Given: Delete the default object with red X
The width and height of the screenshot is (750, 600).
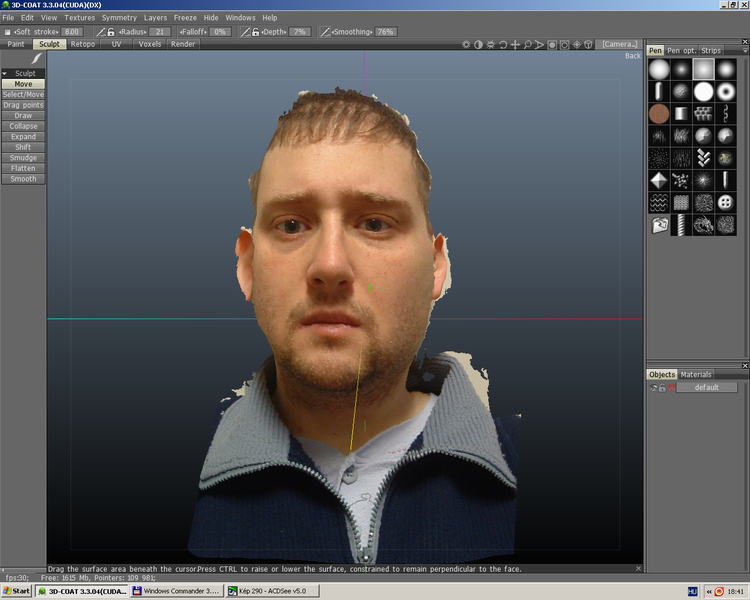Looking at the screenshot, I should point(671,387).
